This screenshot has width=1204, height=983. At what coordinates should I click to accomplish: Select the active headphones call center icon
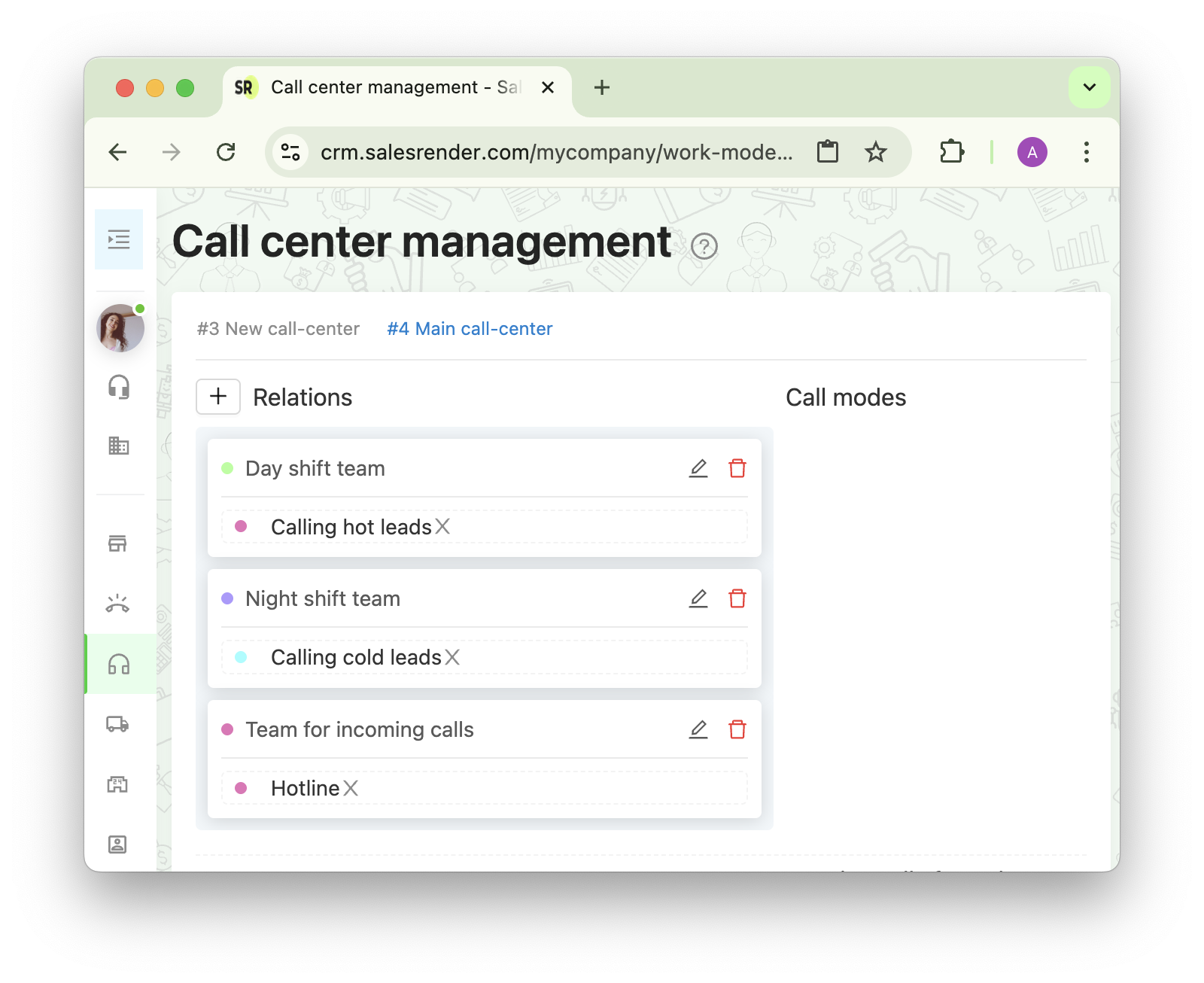pos(119,664)
